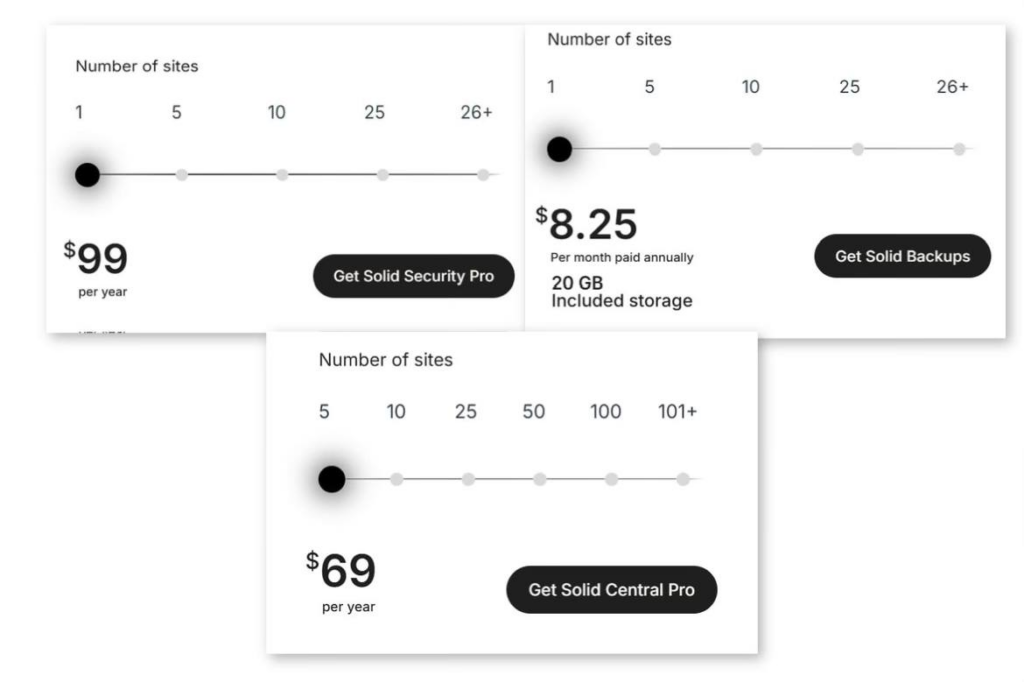1024x682 pixels.
Task: Click the black slider handle in Central Pro card
Action: pyautogui.click(x=332, y=479)
